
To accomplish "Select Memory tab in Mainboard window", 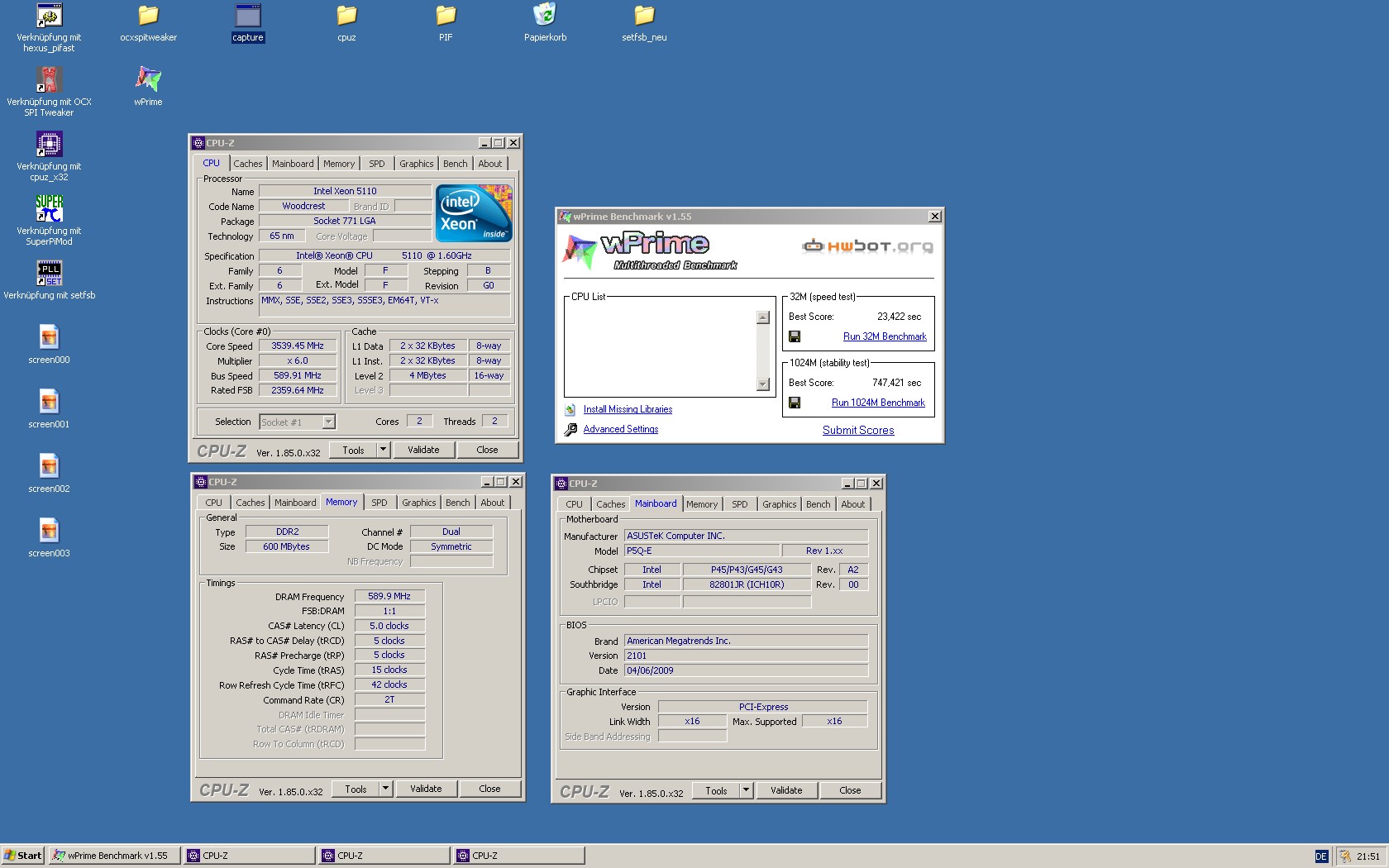I will pos(702,504).
